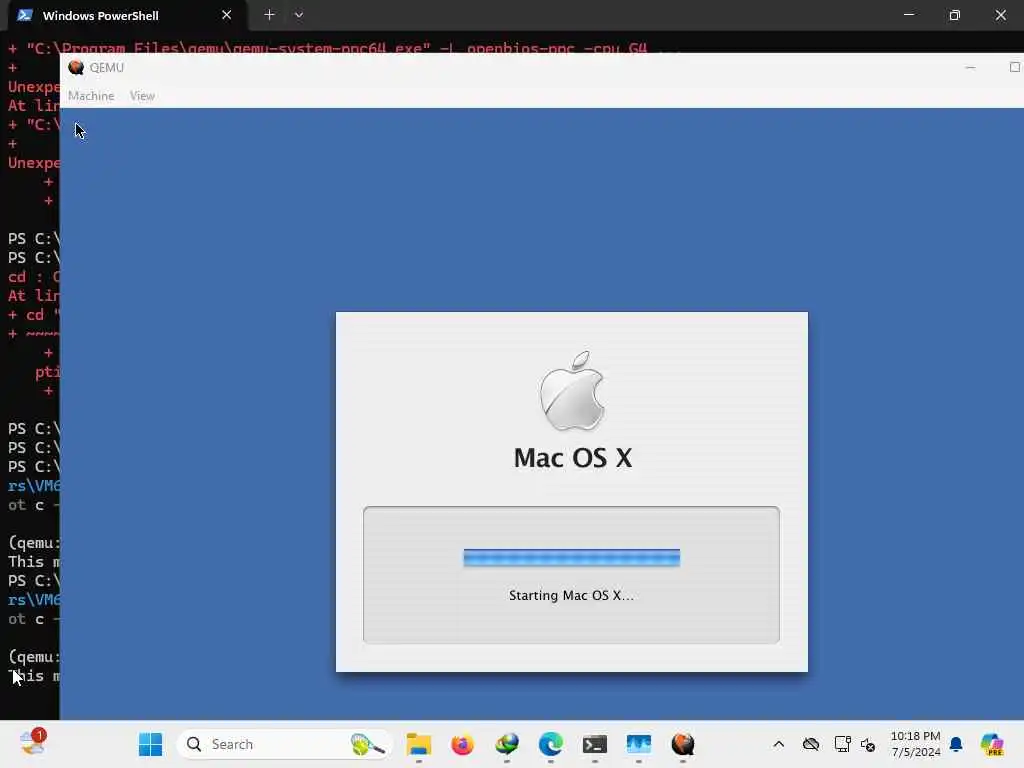
Task: Open the notifications bell icon
Action: [x=956, y=744]
